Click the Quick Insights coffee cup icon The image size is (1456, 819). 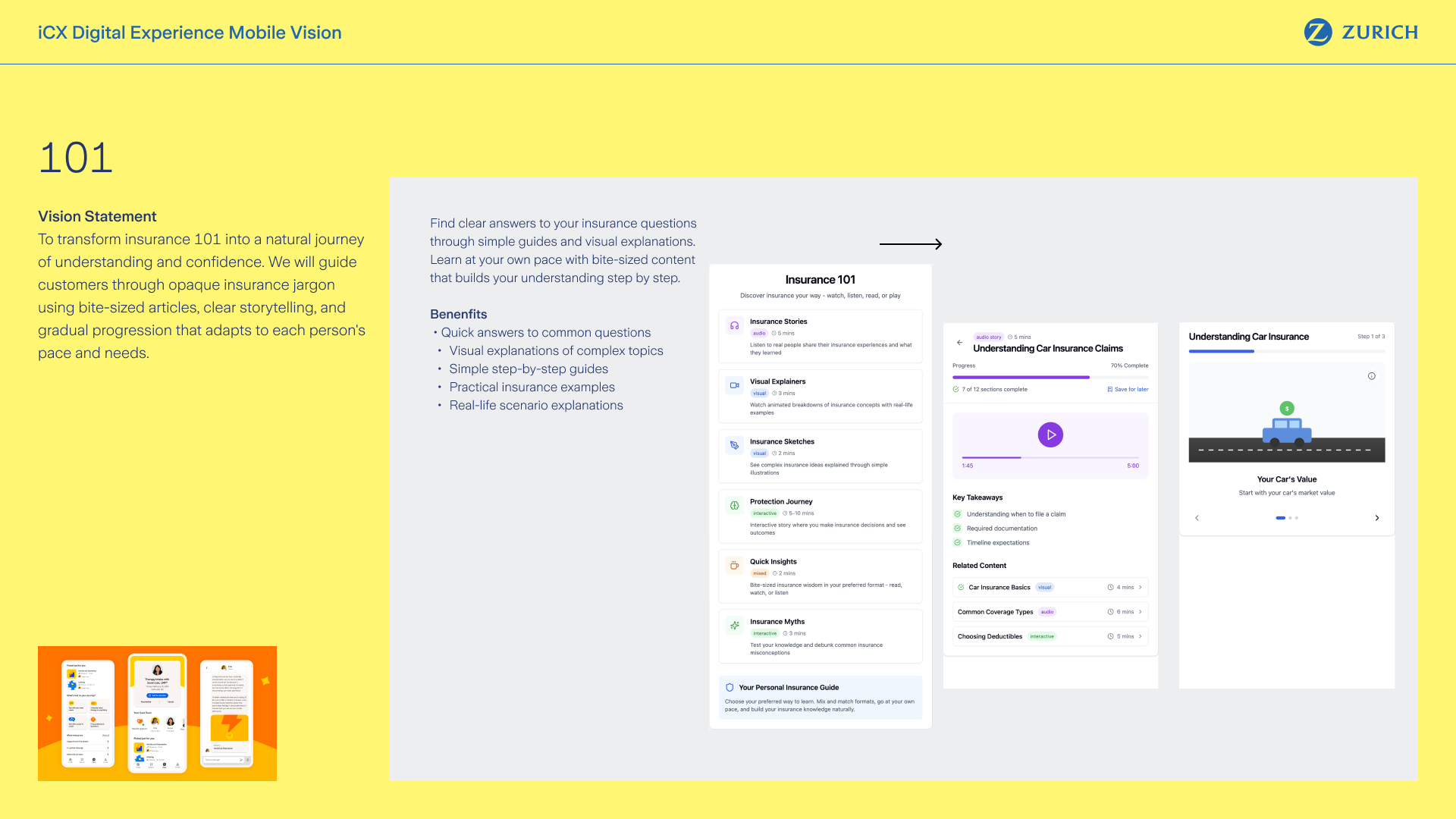[x=734, y=565]
